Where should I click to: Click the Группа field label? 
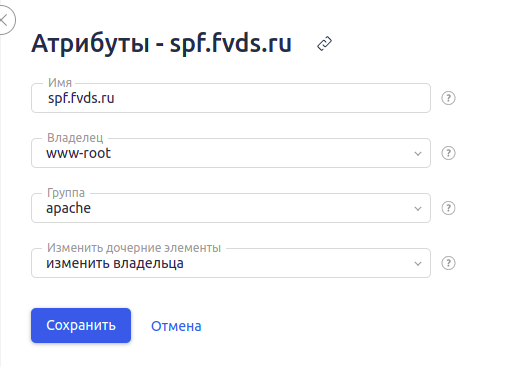[66, 193]
